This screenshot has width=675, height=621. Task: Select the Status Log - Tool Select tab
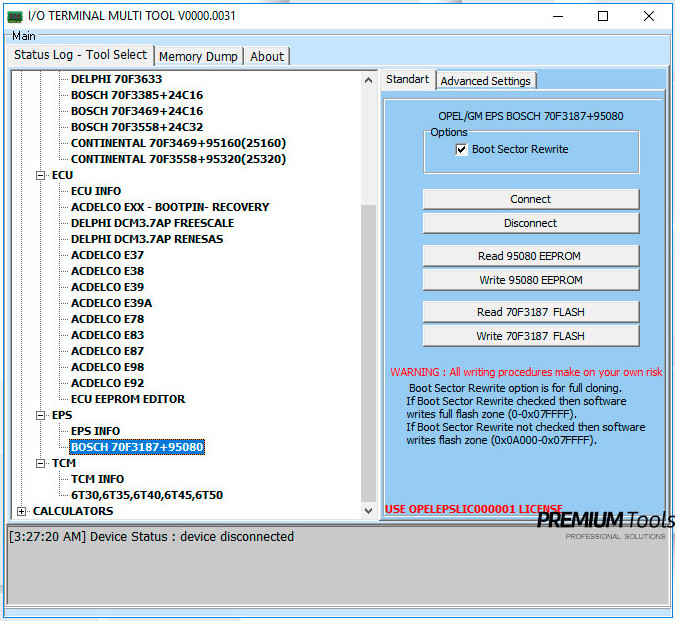pyautogui.click(x=81, y=55)
